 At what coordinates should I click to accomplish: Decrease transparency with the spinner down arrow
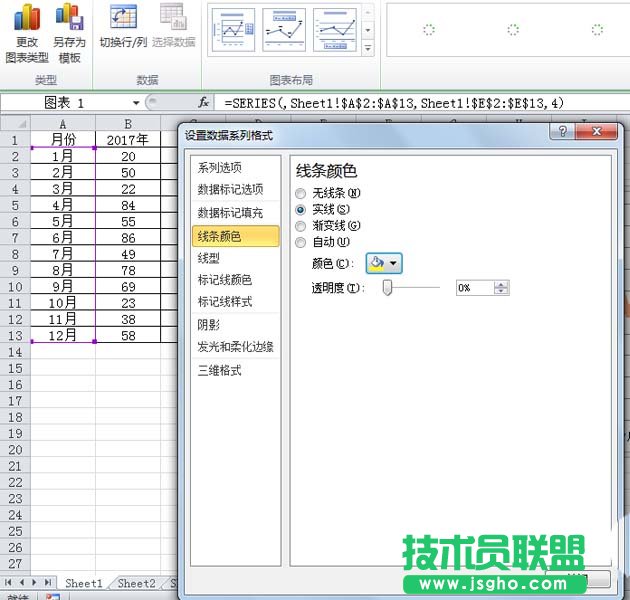coord(501,291)
